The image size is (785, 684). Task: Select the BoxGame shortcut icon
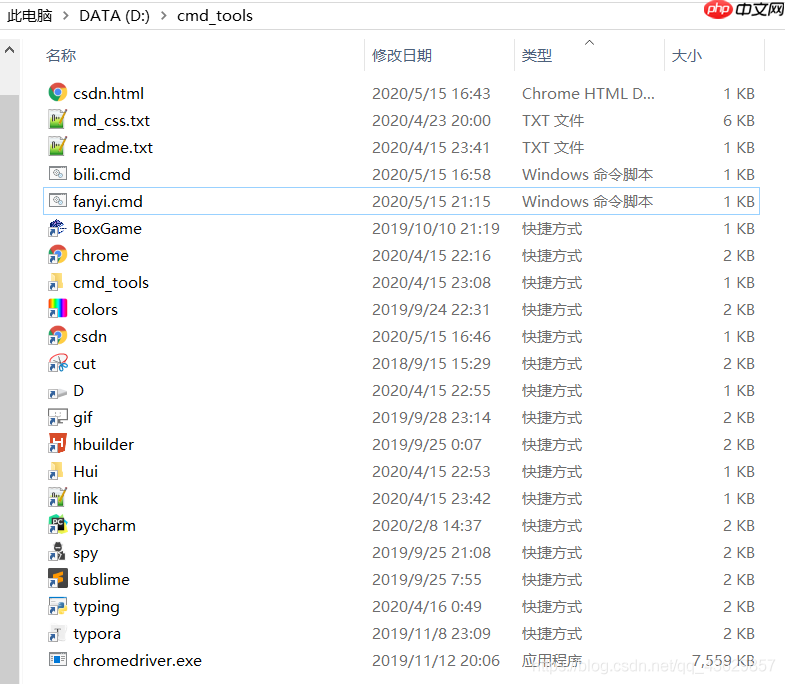(x=57, y=228)
